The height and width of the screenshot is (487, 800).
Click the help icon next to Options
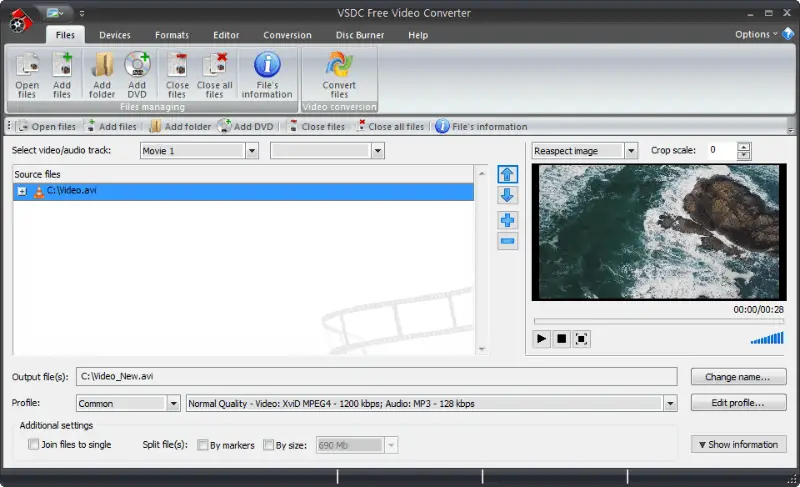(788, 34)
